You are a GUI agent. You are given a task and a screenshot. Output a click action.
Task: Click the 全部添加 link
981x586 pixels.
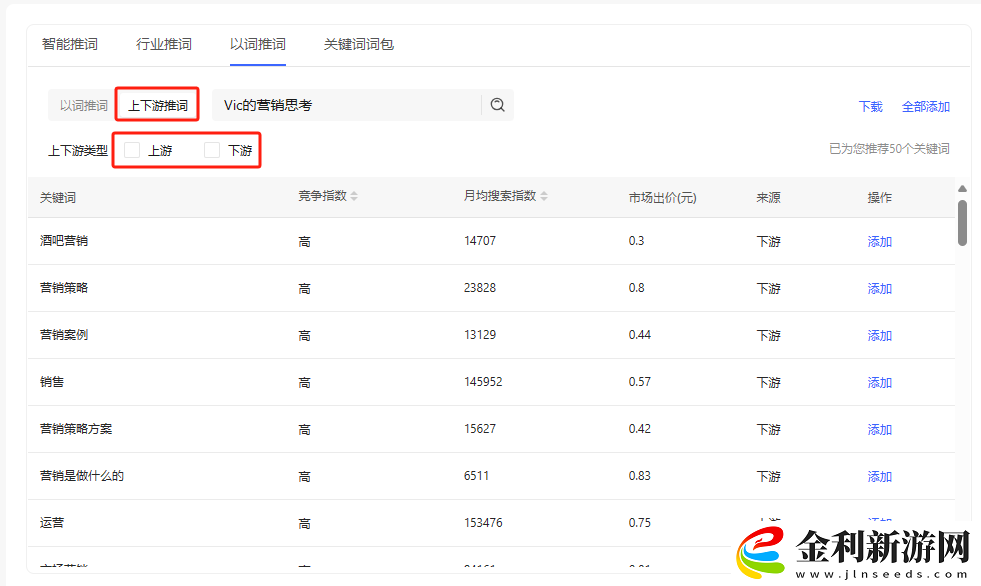[x=925, y=107]
